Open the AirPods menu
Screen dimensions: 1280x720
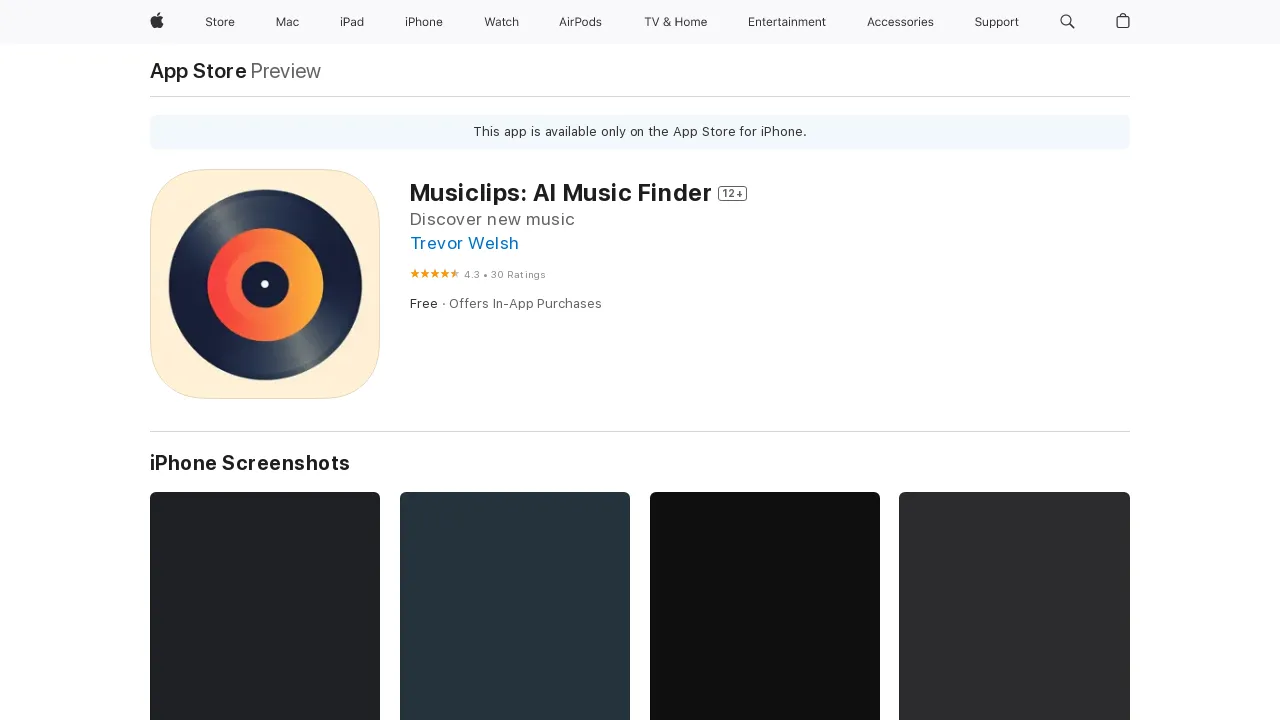(x=580, y=22)
